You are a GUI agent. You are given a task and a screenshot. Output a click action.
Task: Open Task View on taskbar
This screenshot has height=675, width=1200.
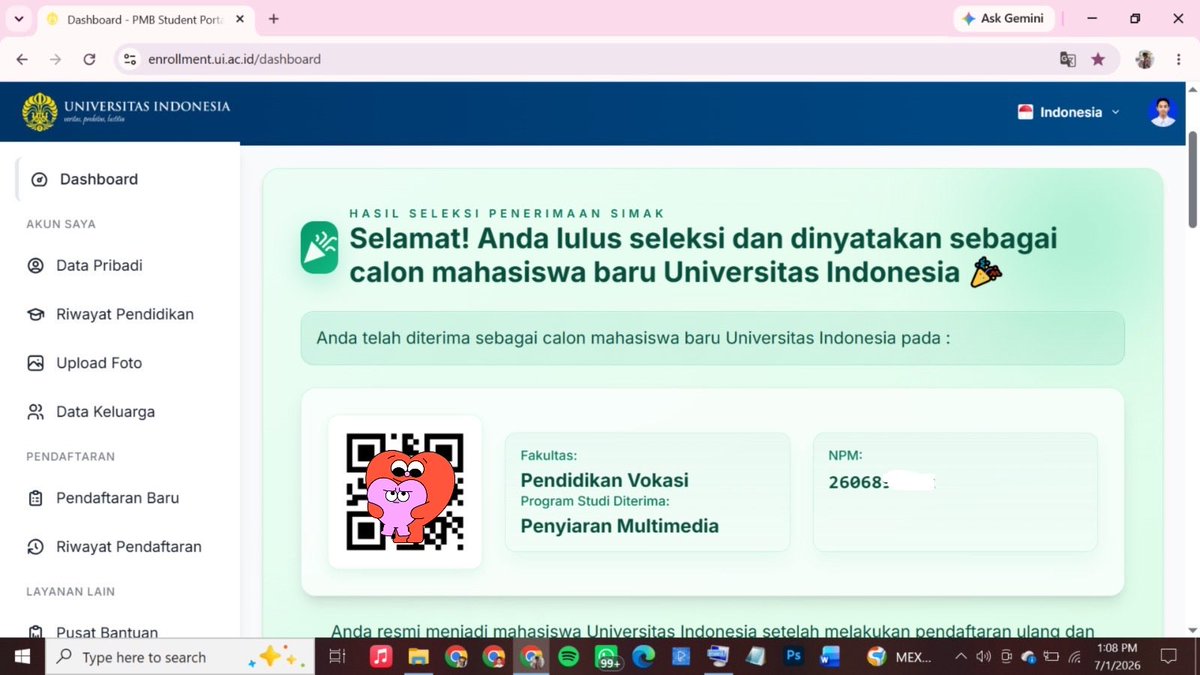click(337, 657)
